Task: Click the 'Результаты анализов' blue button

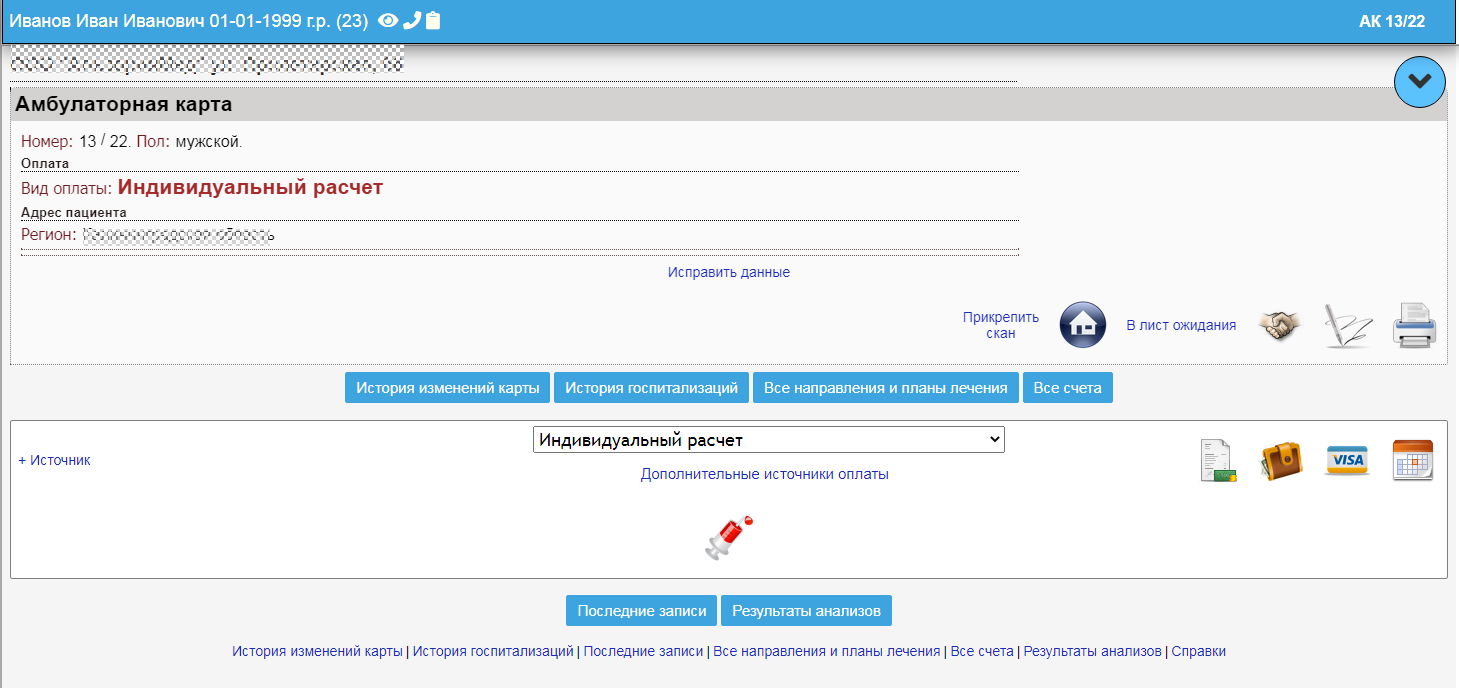Action: (x=806, y=611)
